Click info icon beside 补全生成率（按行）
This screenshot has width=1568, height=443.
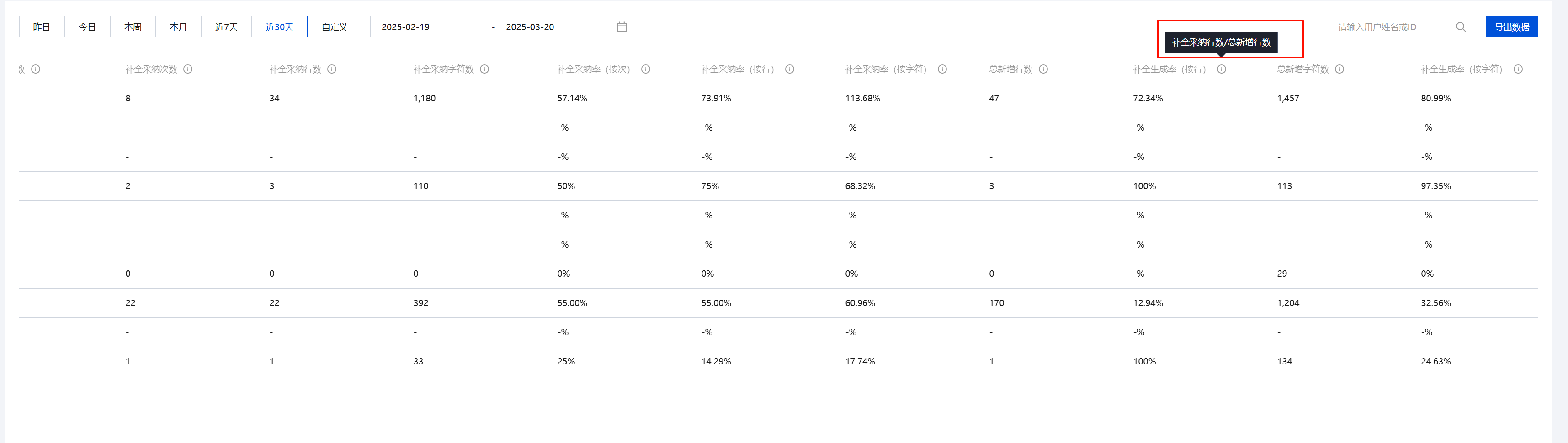[x=1222, y=69]
